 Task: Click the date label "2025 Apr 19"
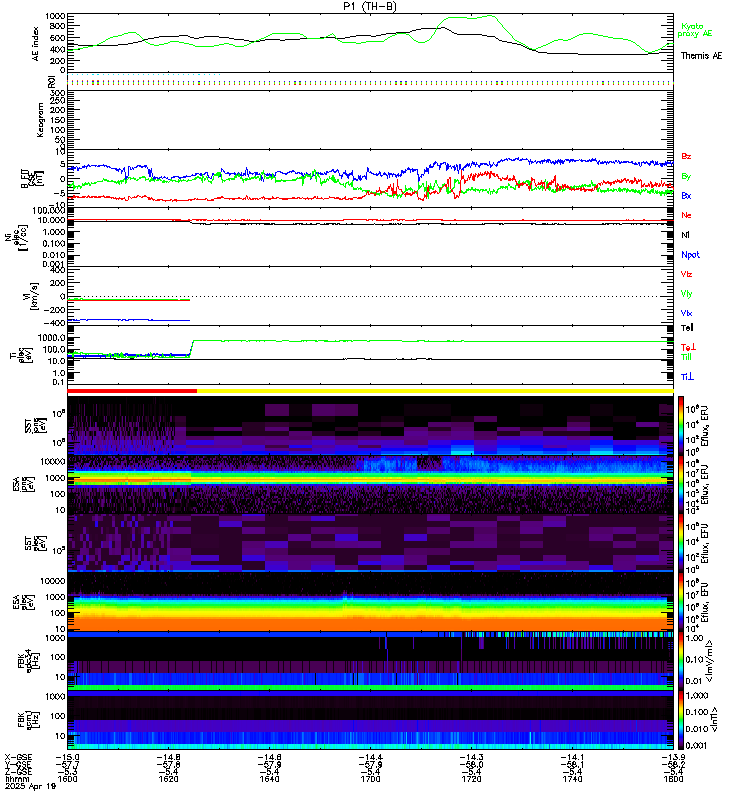tap(30, 786)
